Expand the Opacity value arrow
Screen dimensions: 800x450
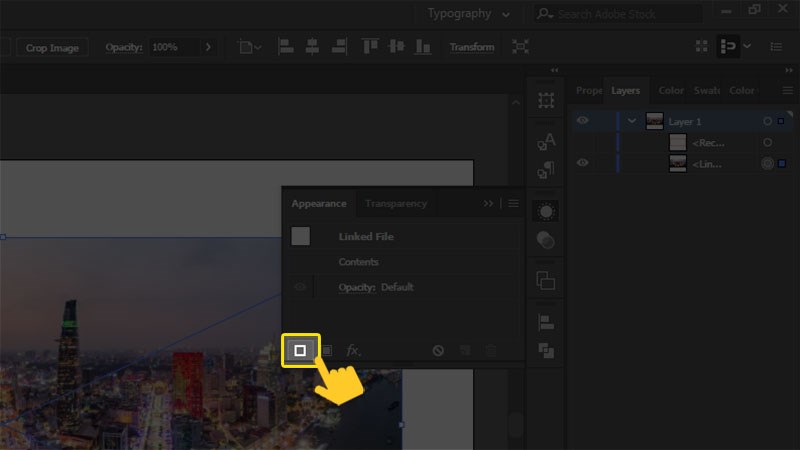208,47
